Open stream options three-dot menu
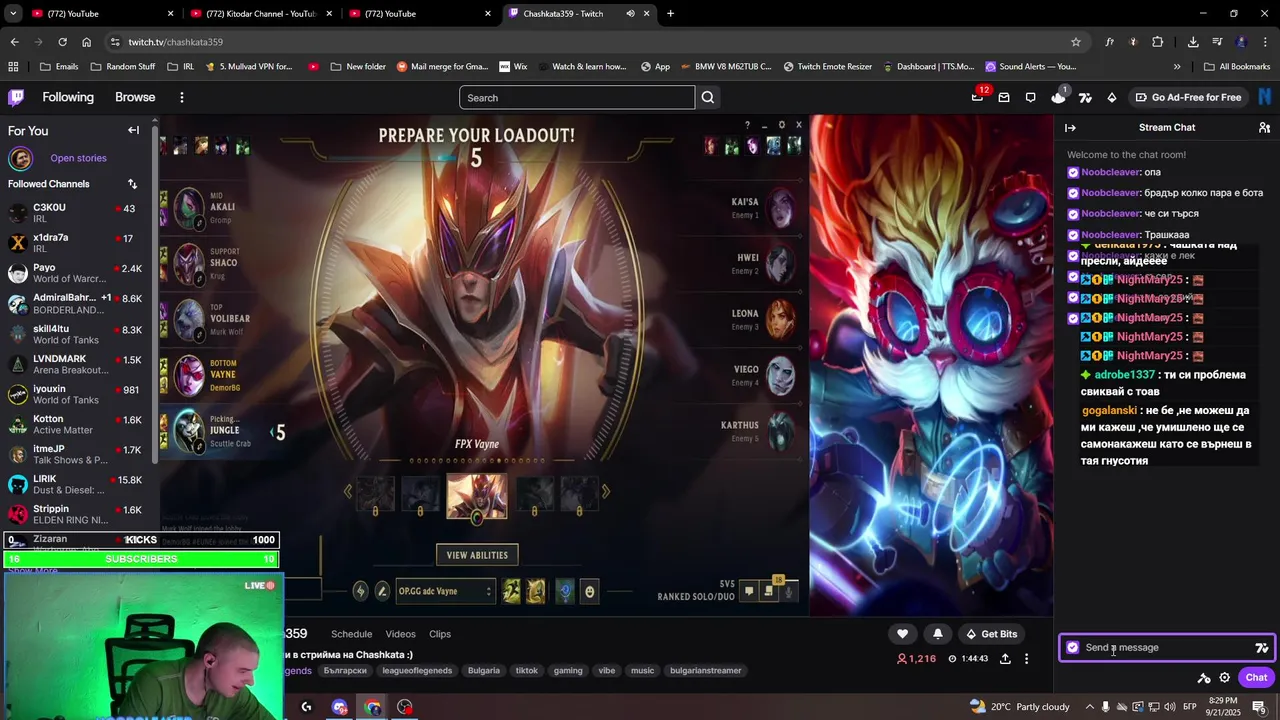Viewport: 1280px width, 720px height. coord(1026,659)
